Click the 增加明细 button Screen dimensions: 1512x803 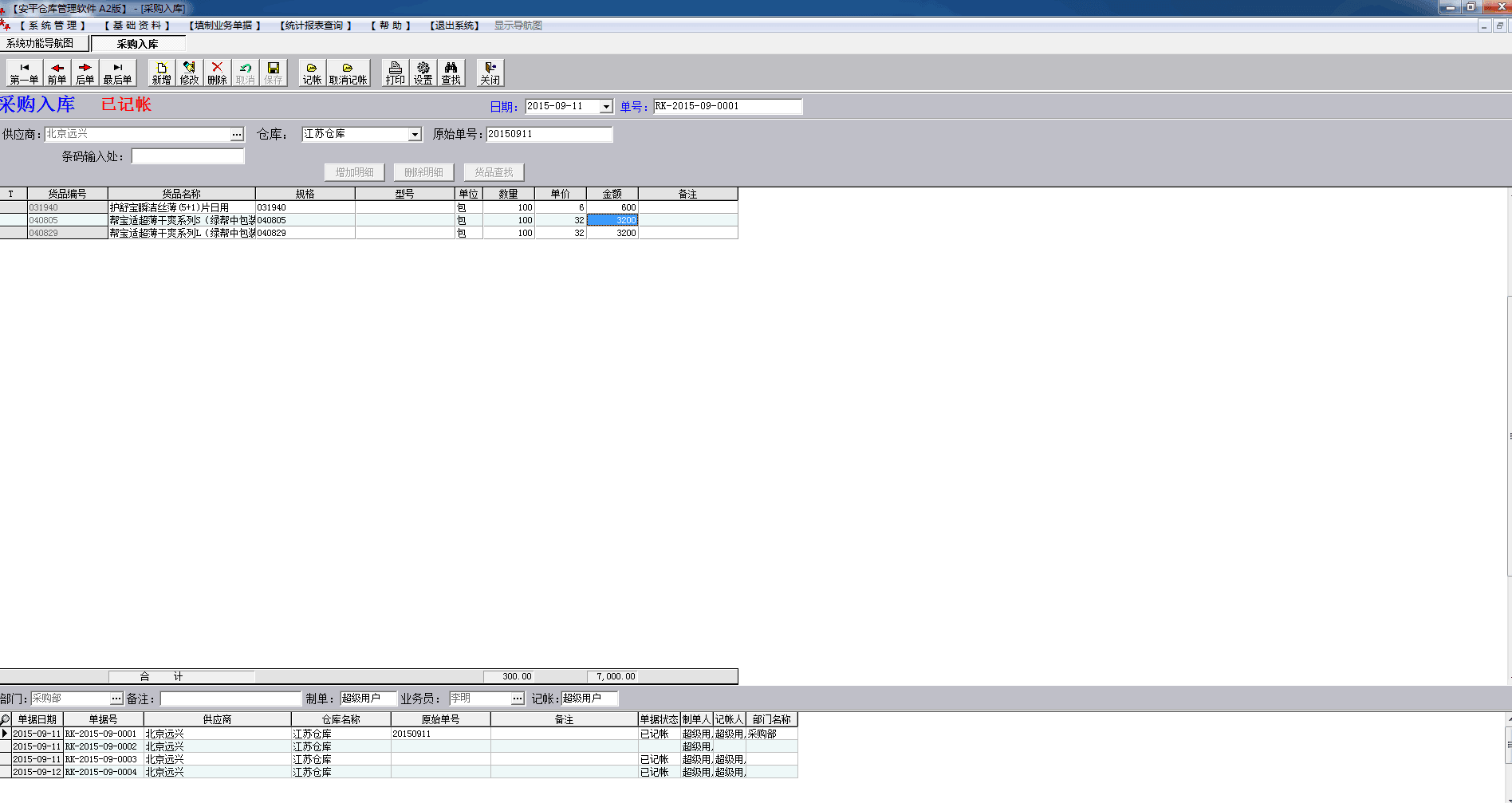(354, 172)
